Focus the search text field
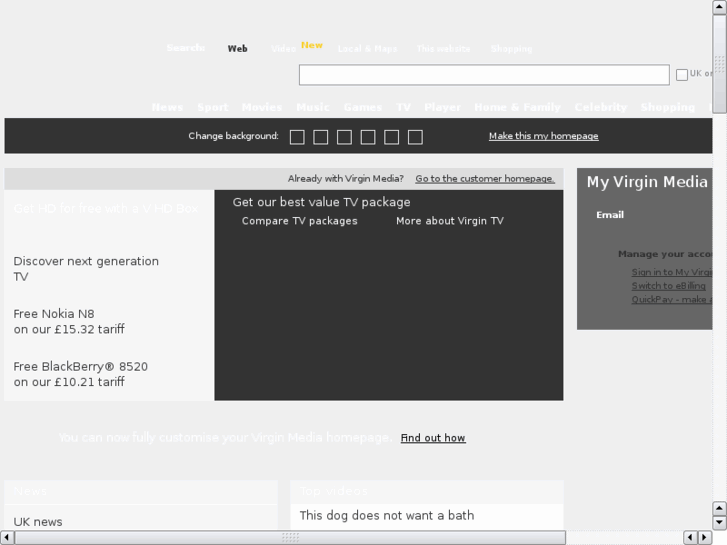727x545 pixels. pos(484,75)
